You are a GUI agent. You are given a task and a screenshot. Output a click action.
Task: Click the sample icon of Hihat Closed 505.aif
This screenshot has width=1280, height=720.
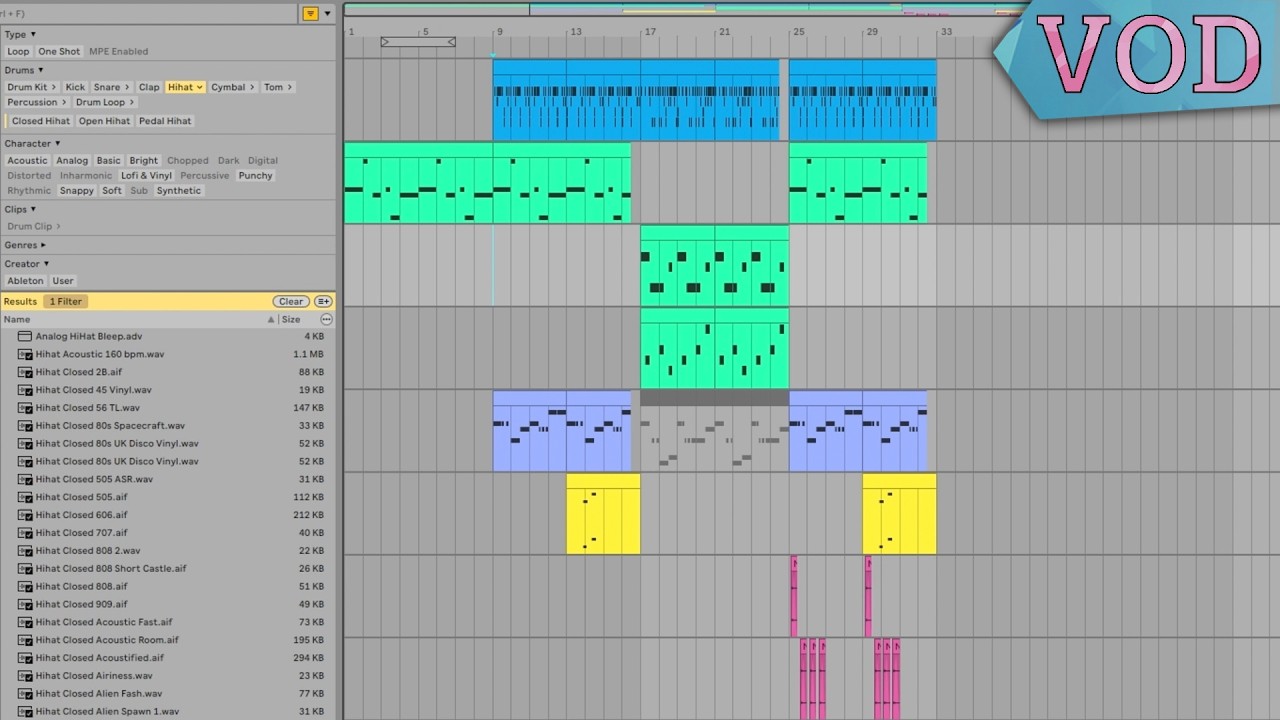(x=25, y=497)
